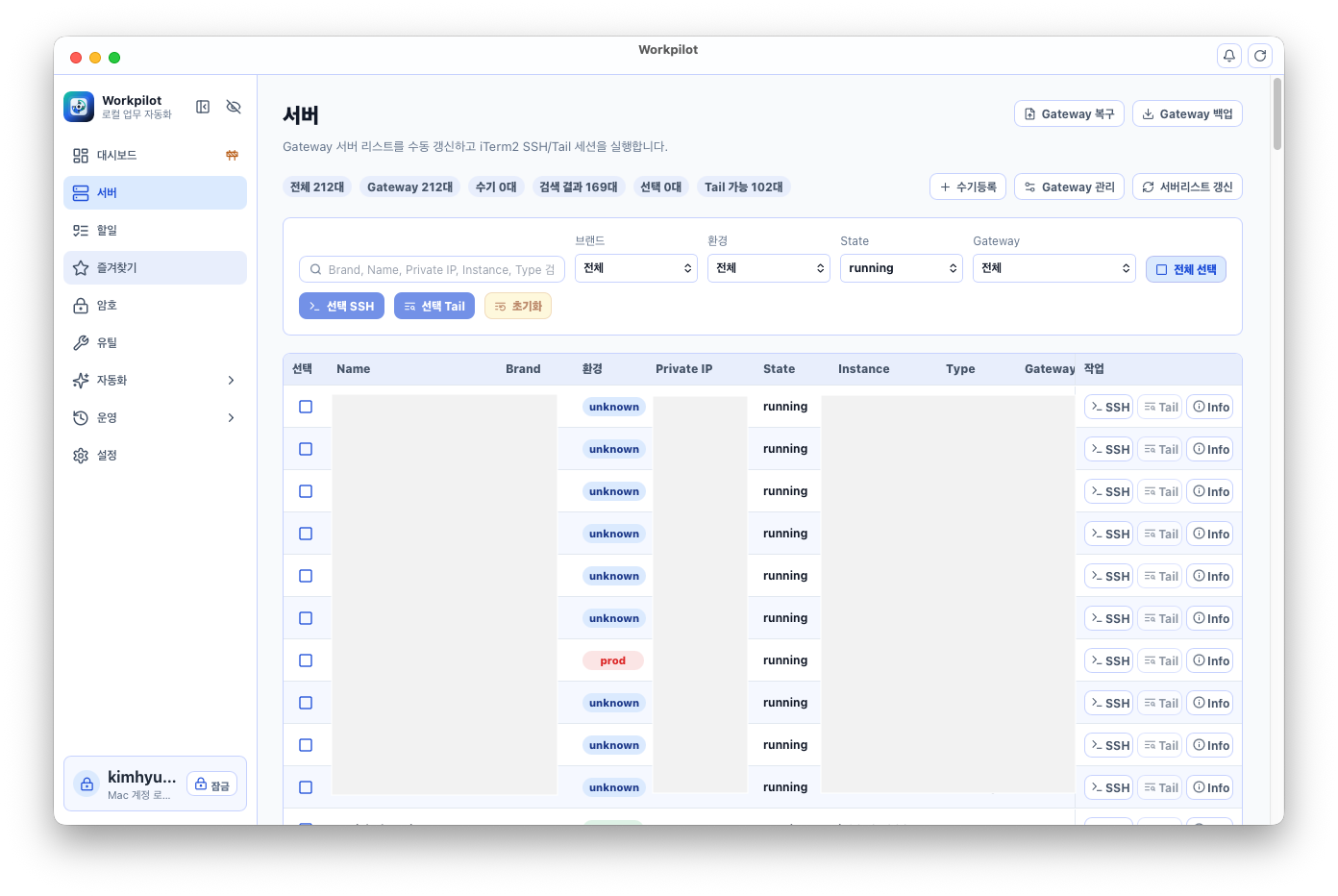Screen dimensions: 1338x896
Task: Click the red prod environment tag
Action: 613,660
